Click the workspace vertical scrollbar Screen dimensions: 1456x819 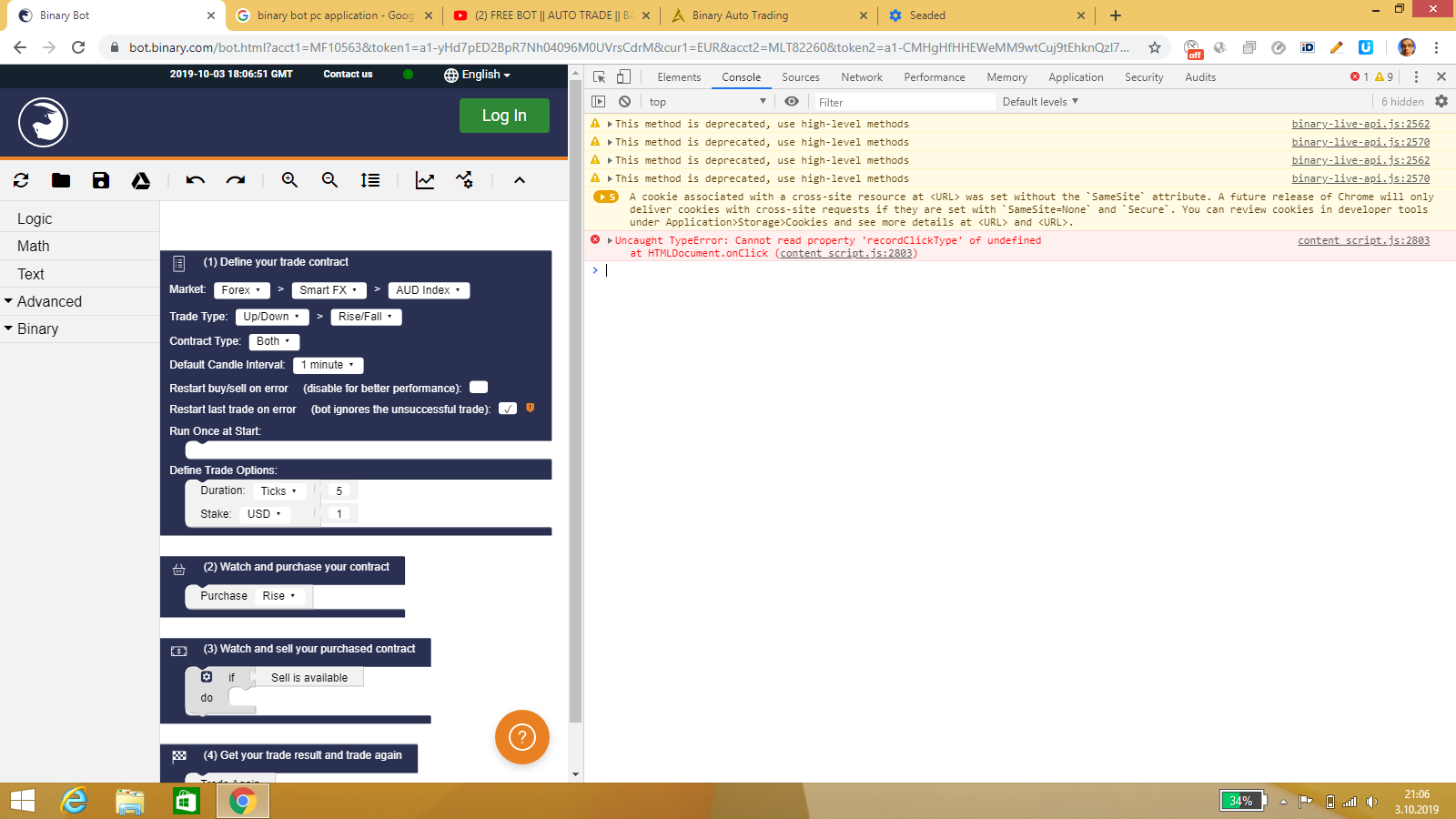pos(575,400)
